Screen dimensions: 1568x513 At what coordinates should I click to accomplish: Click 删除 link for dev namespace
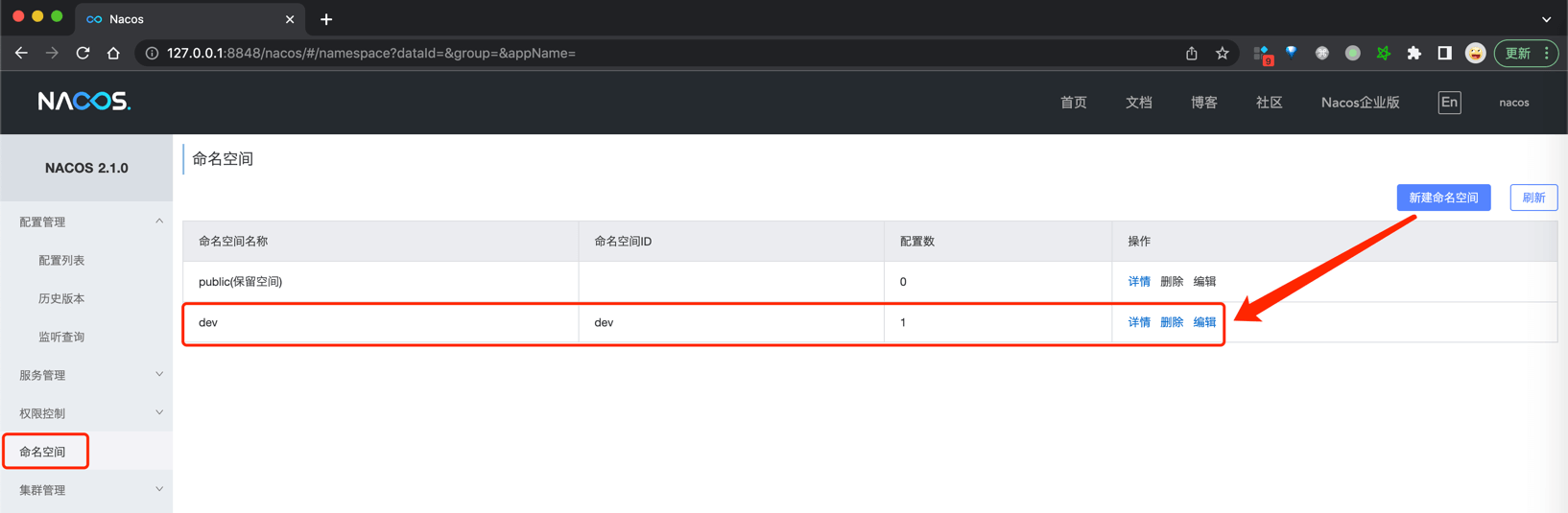pyautogui.click(x=1172, y=322)
